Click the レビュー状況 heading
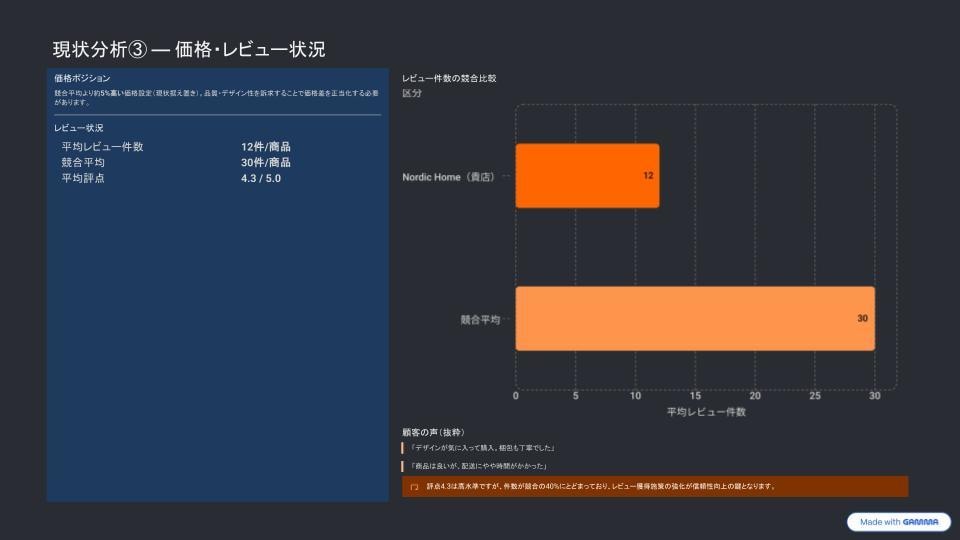This screenshot has width=960, height=540. (x=78, y=128)
